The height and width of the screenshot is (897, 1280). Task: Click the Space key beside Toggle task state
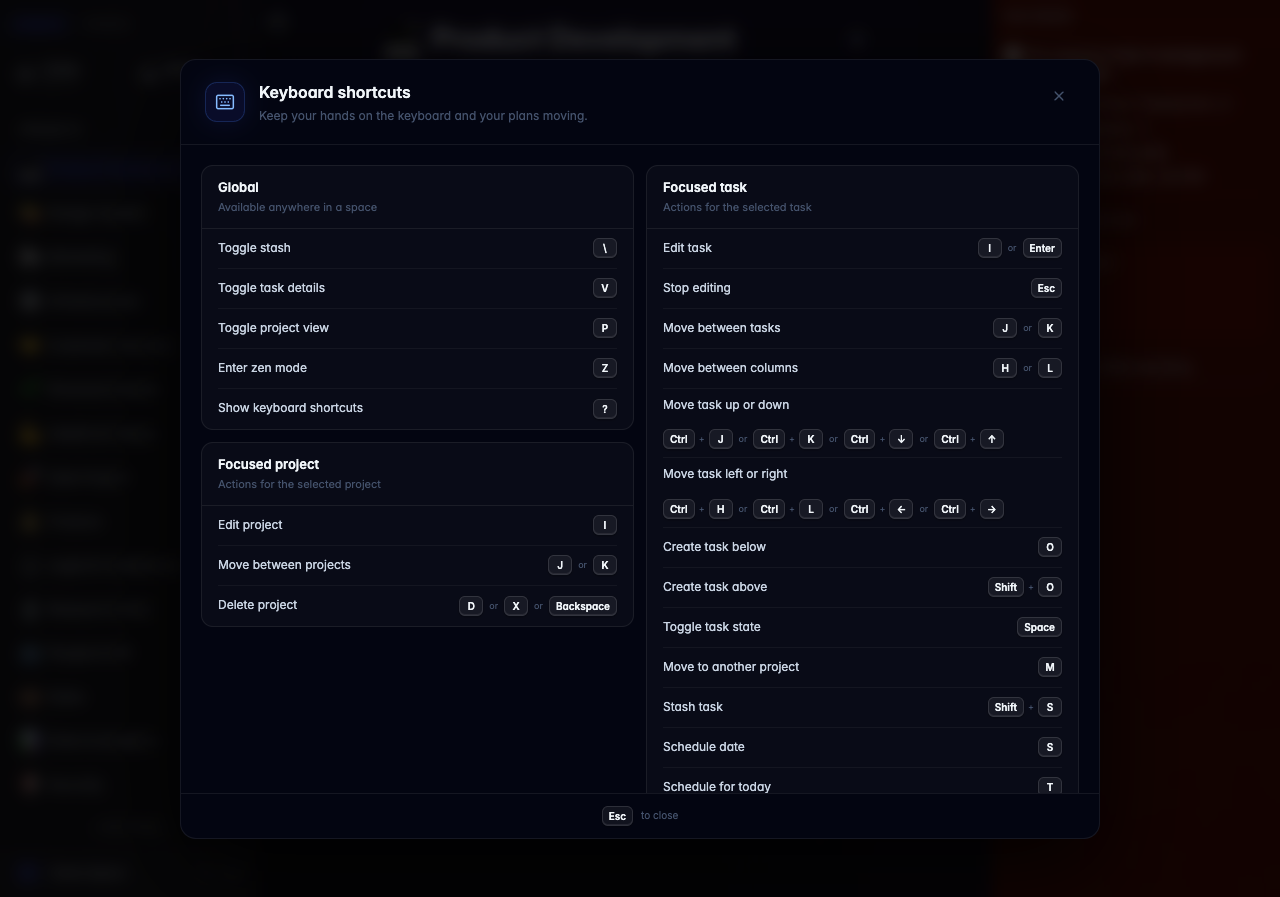pos(1039,627)
